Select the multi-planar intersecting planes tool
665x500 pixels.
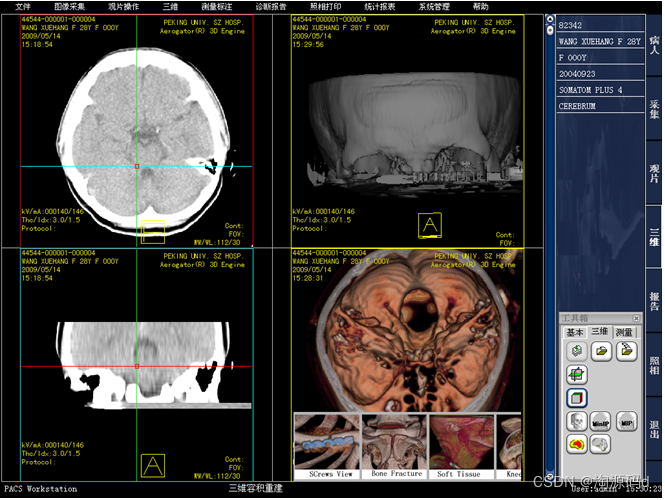[x=576, y=374]
